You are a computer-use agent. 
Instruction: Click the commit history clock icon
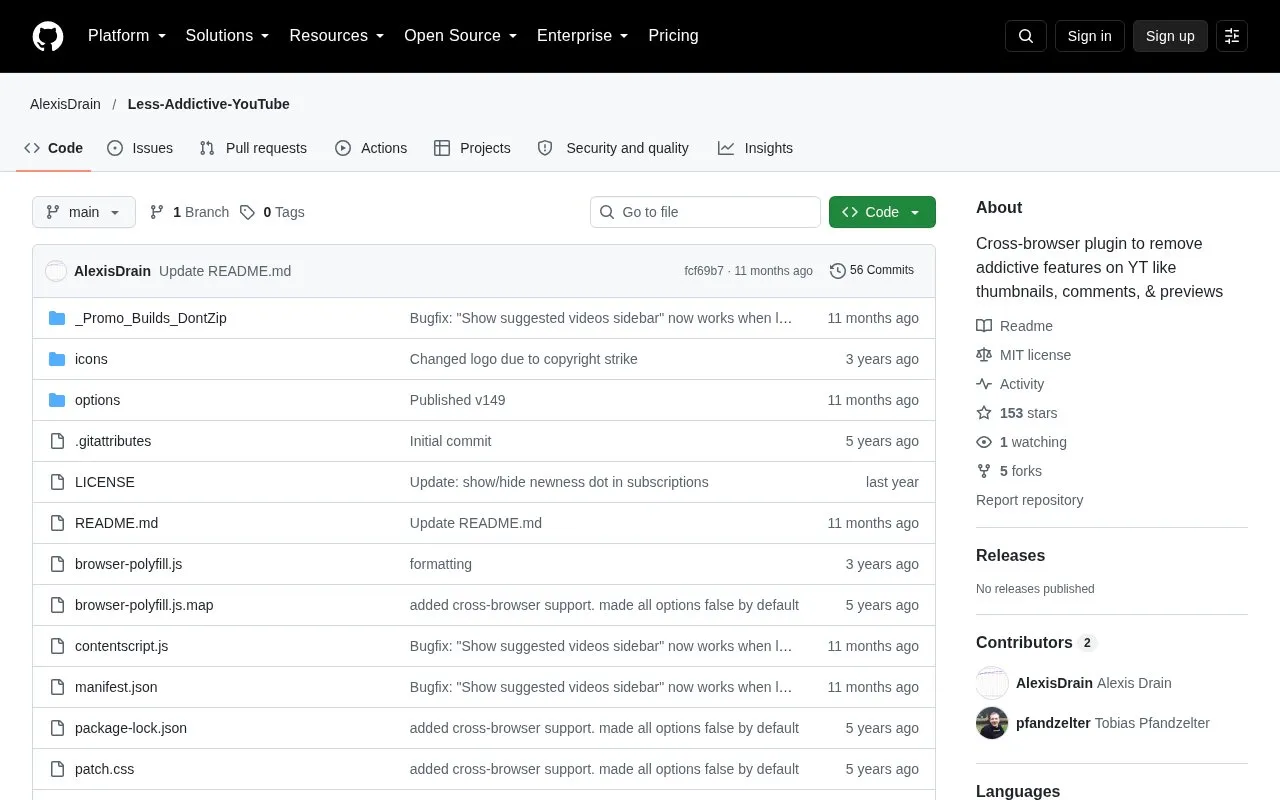pos(838,271)
